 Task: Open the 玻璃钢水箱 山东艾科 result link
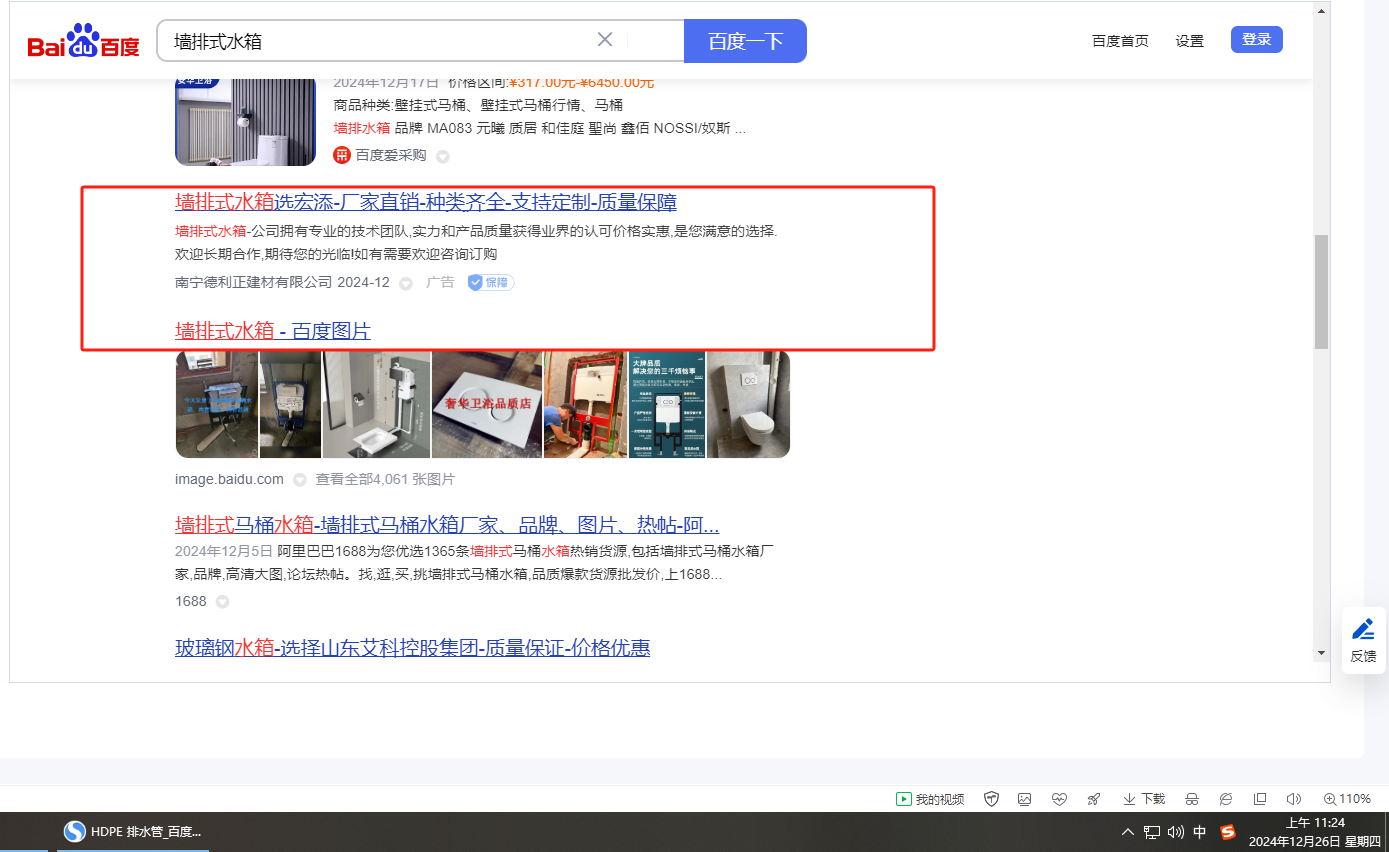point(413,647)
